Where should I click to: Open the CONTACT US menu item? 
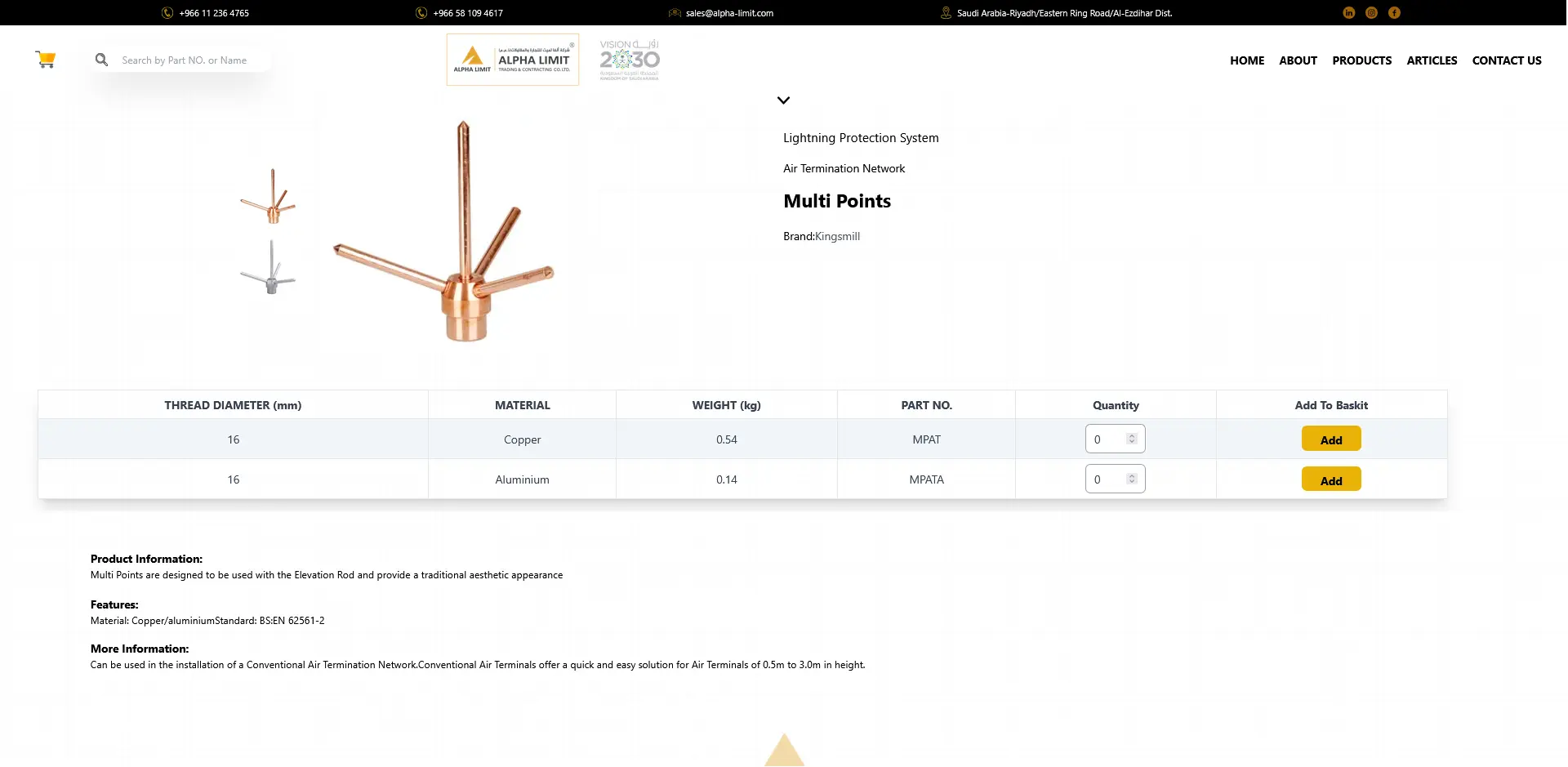click(x=1507, y=60)
